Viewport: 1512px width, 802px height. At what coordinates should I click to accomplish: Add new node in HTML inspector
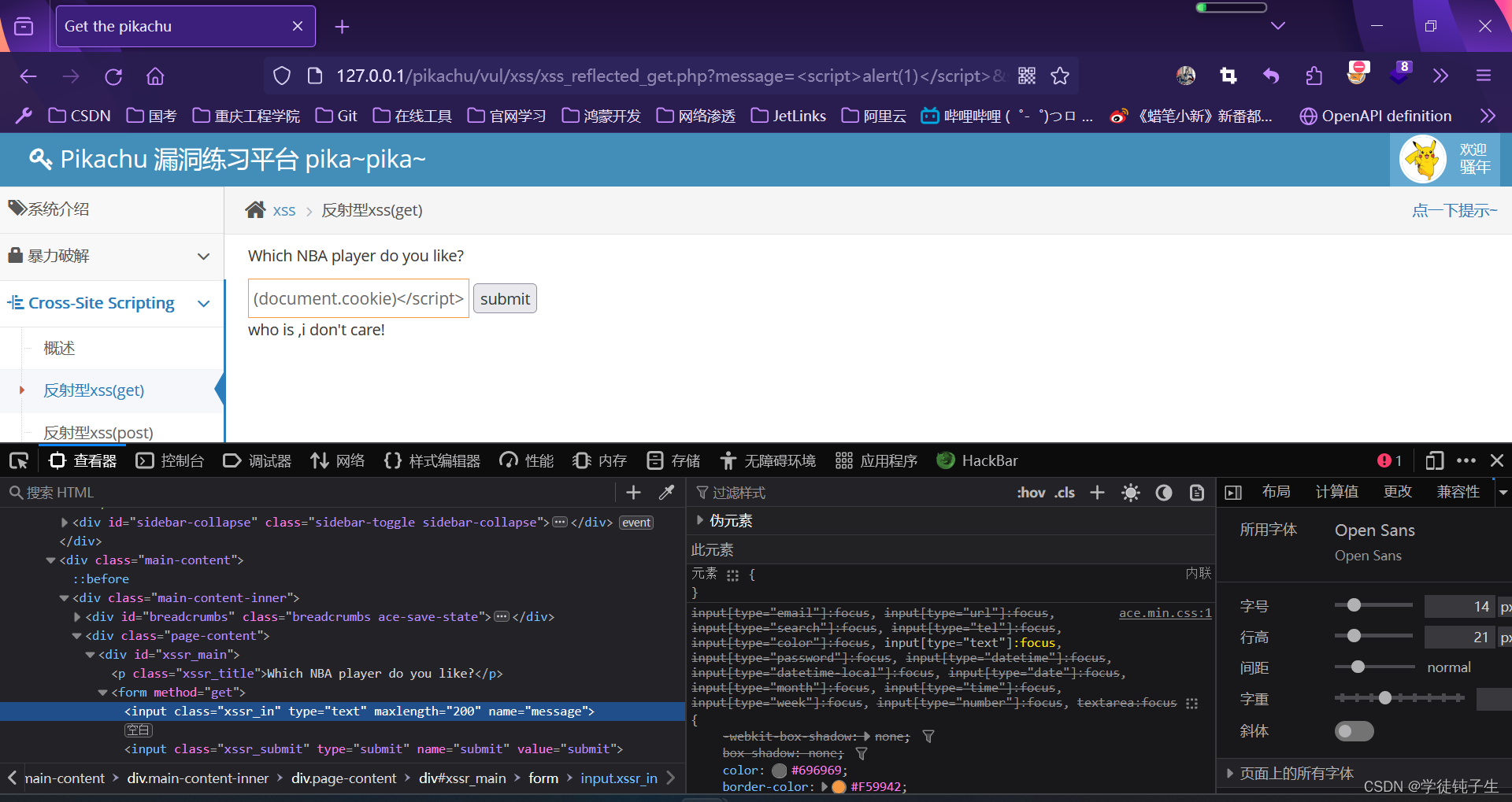coord(633,492)
